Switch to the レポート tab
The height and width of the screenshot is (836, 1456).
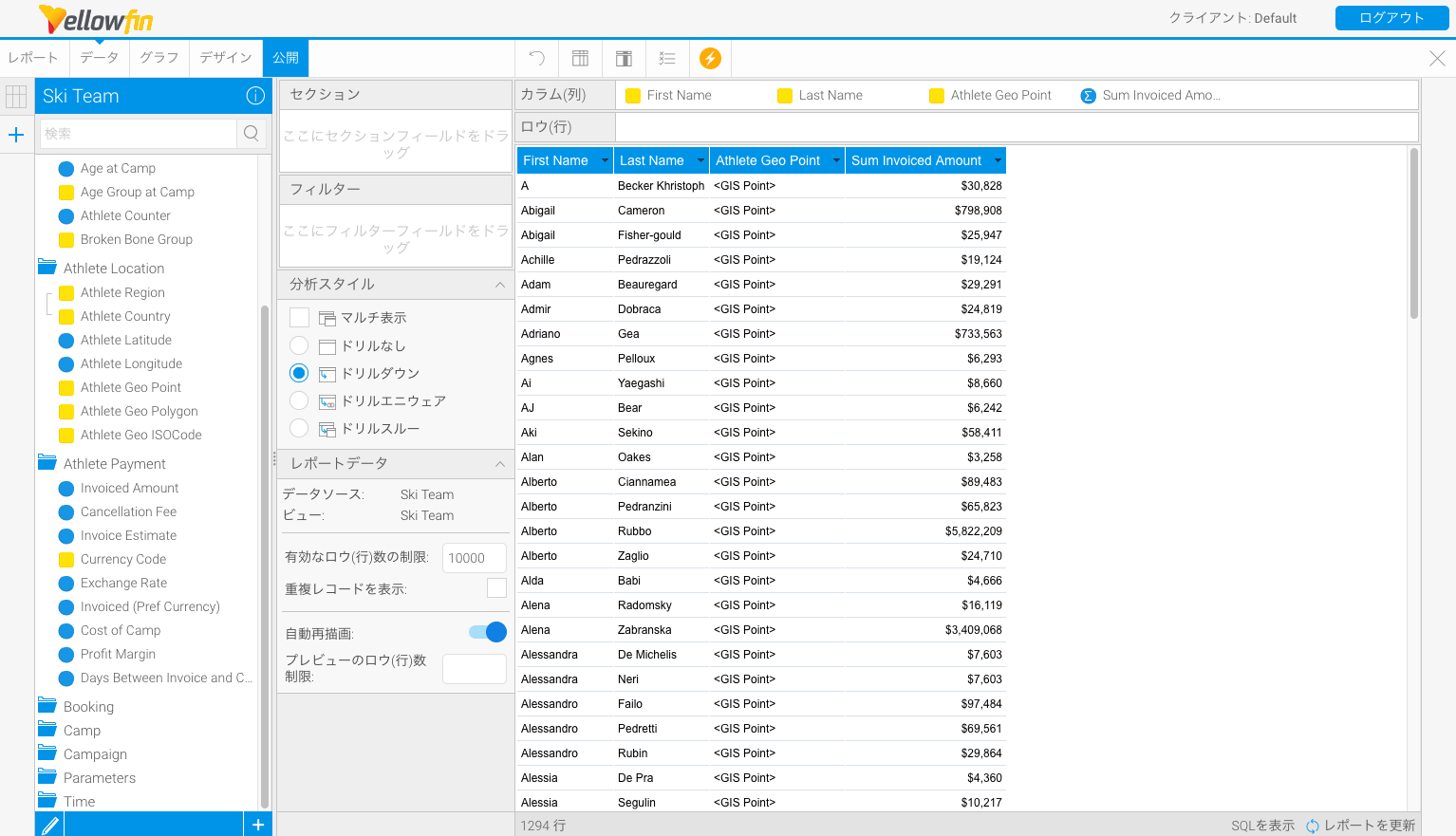pyautogui.click(x=33, y=58)
